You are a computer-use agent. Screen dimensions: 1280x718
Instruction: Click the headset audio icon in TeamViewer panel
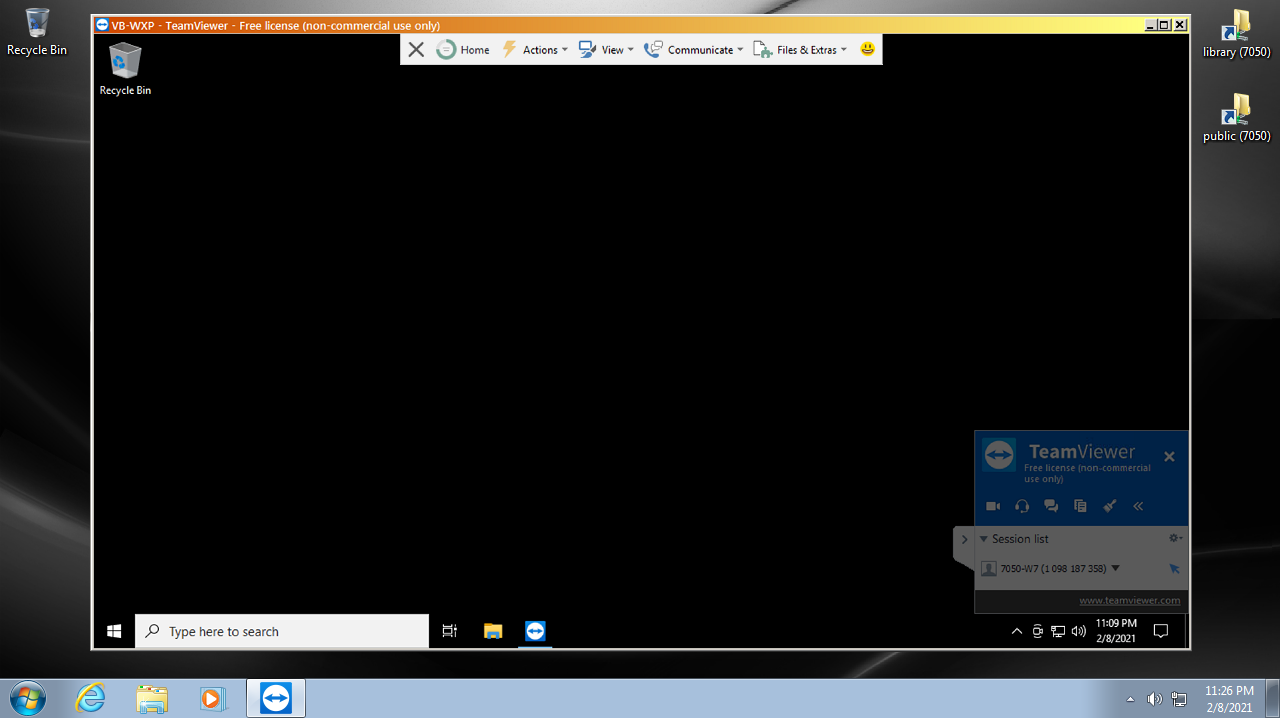pos(1022,506)
